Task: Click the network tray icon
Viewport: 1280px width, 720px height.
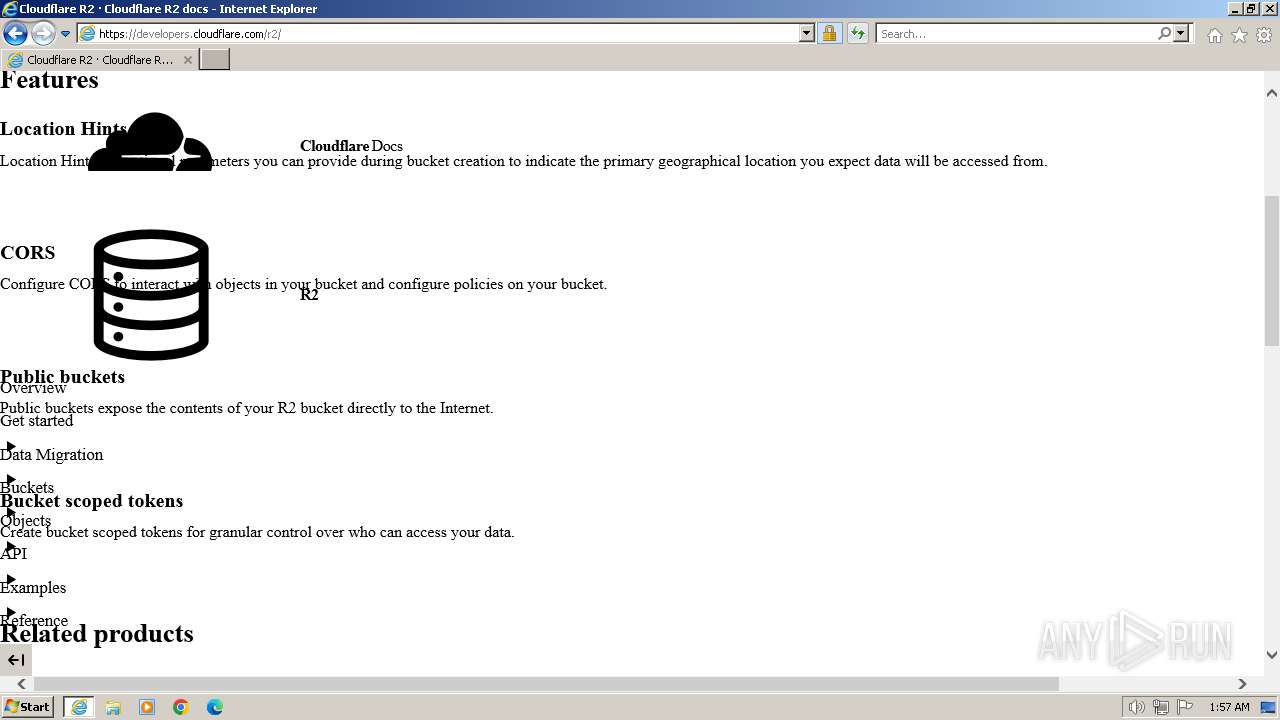Action: point(1161,707)
